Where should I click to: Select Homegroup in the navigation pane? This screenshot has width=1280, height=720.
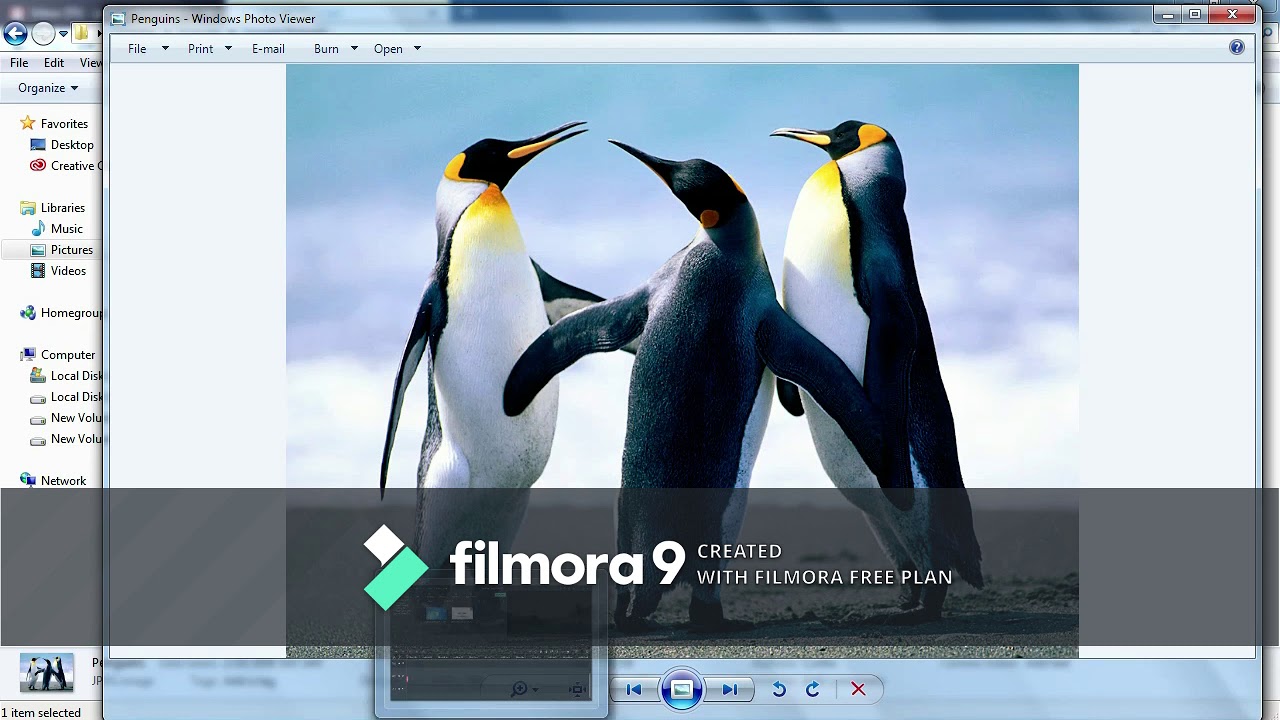point(71,313)
